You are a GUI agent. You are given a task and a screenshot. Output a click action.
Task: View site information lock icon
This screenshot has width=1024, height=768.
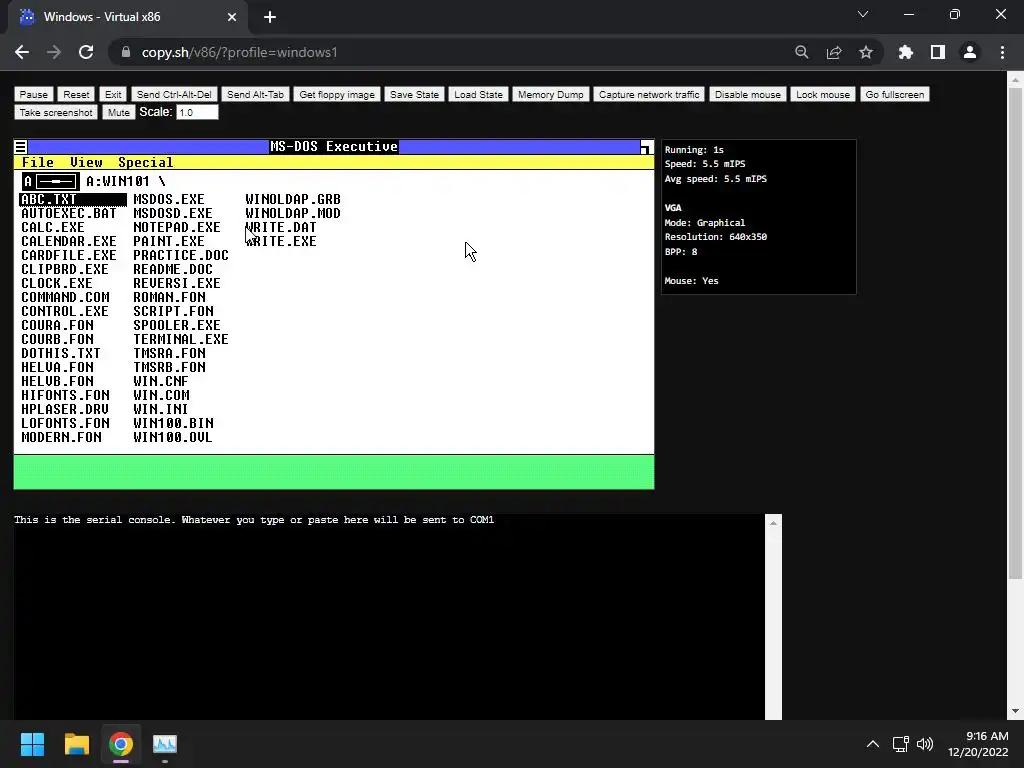pos(126,52)
